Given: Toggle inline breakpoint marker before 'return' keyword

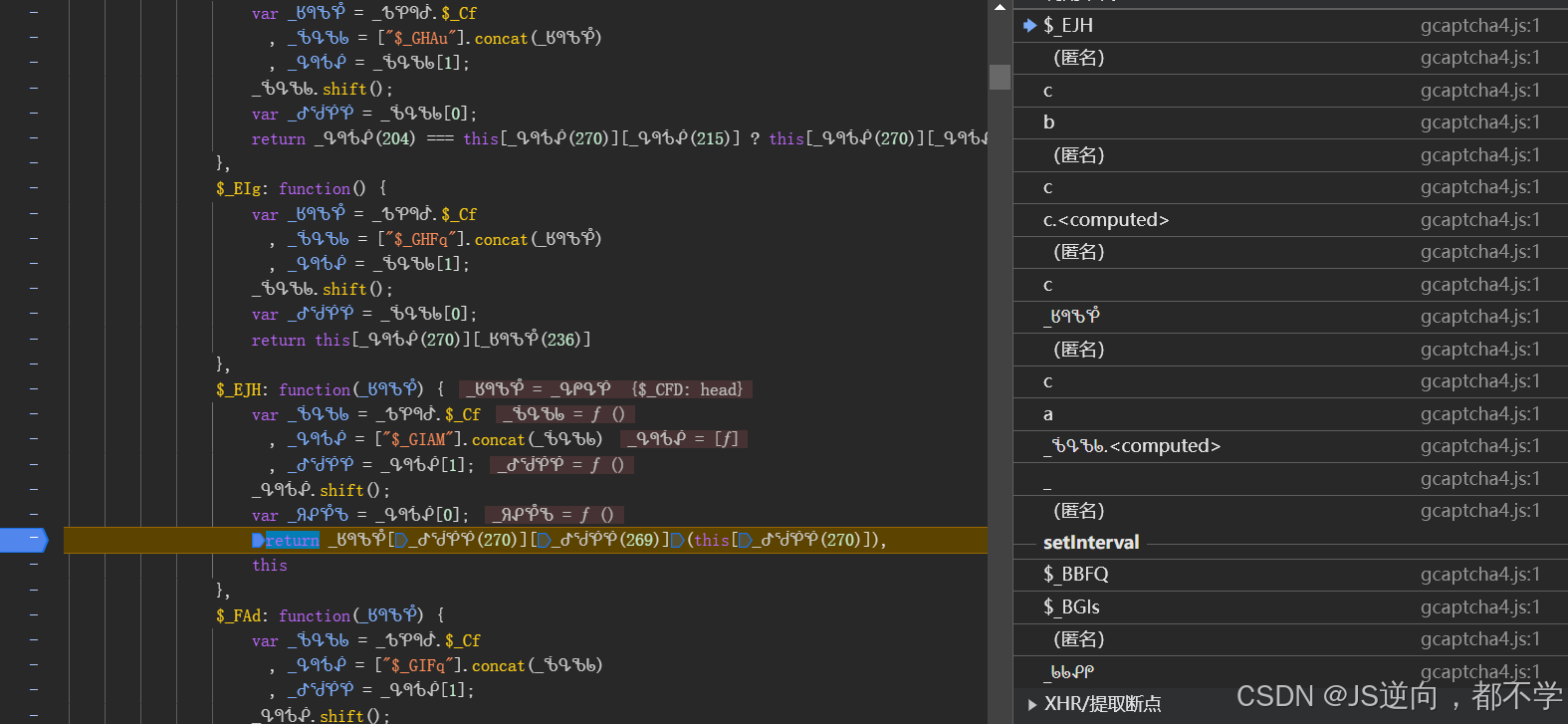Looking at the screenshot, I should tap(258, 540).
